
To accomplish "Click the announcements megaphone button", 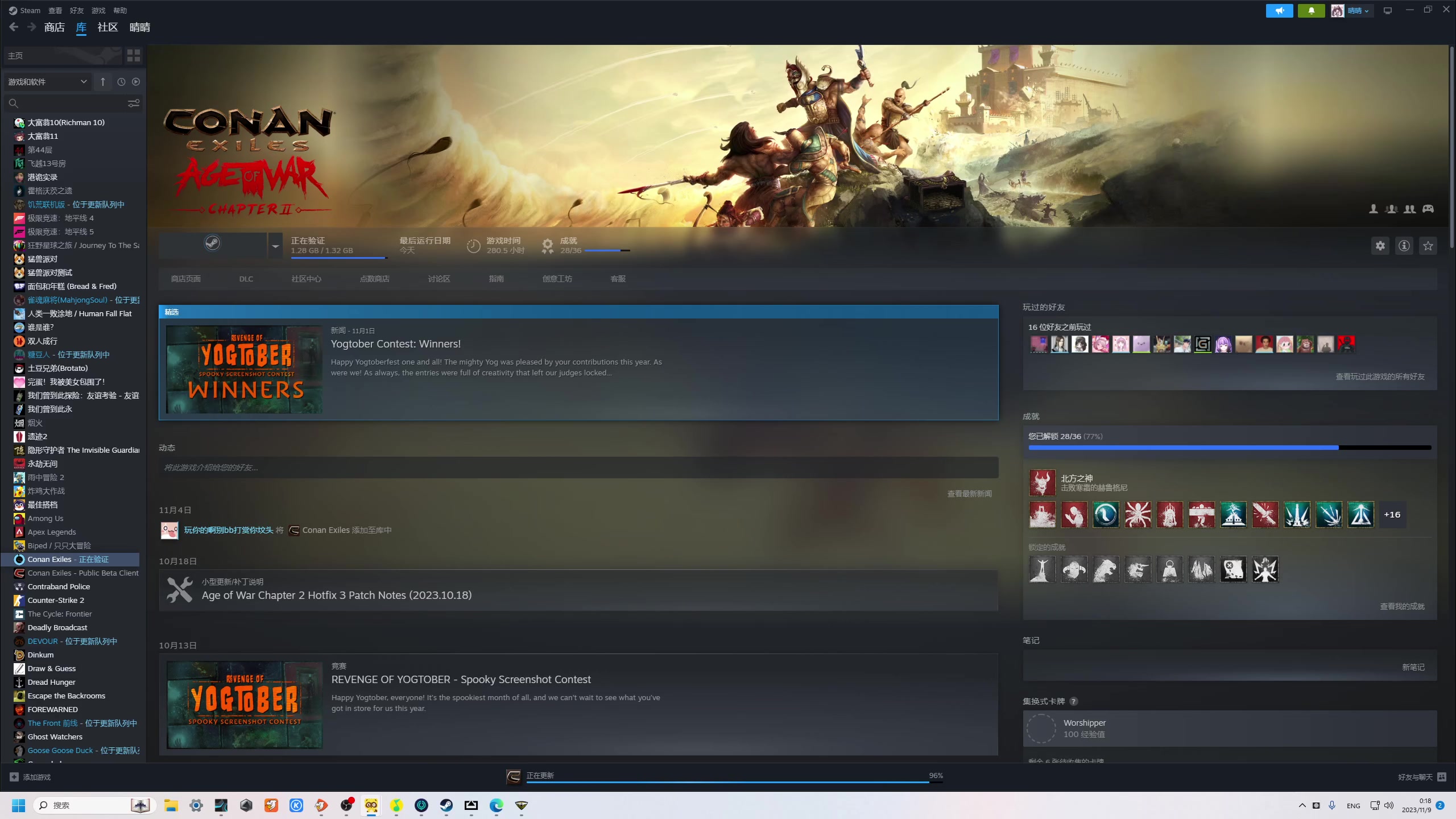I will tap(1280, 11).
